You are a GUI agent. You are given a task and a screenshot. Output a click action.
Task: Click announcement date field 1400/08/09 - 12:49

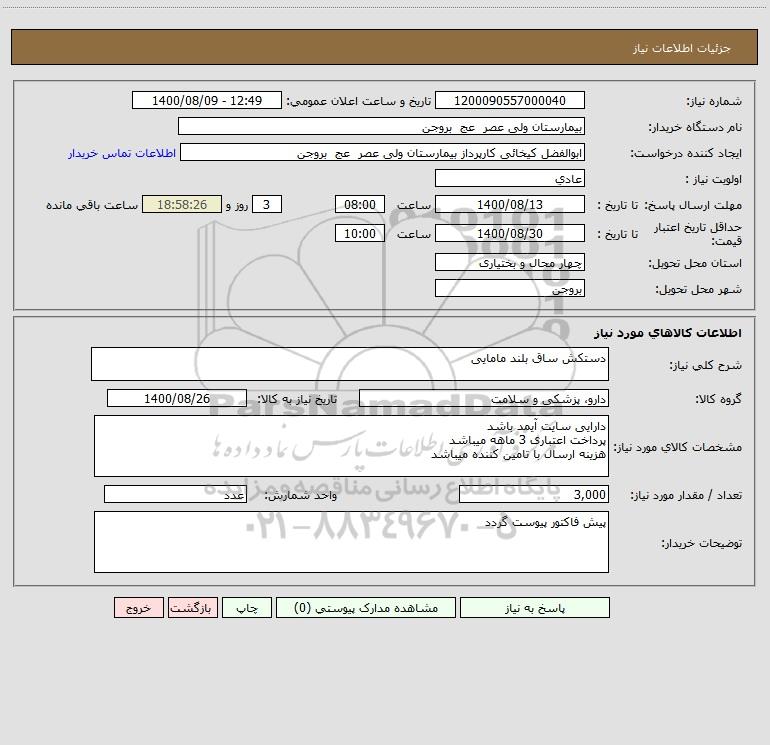[207, 100]
